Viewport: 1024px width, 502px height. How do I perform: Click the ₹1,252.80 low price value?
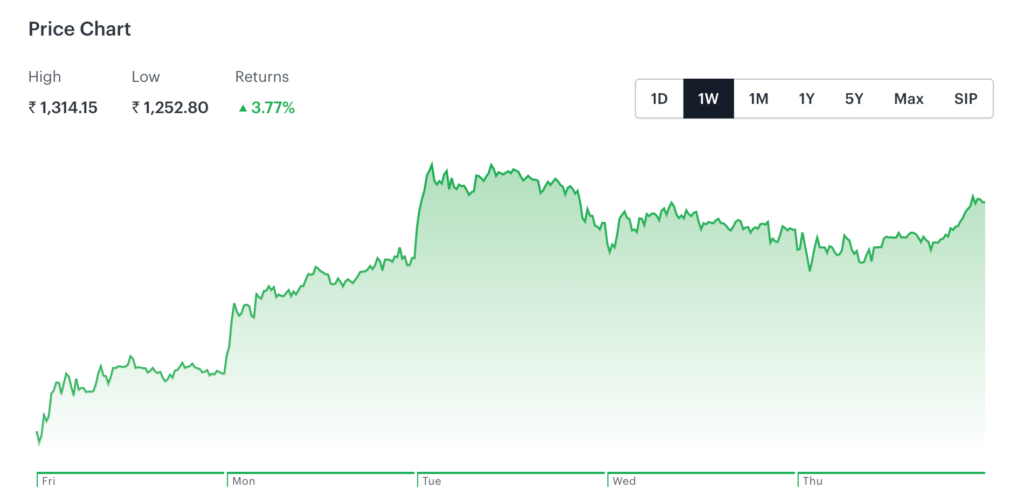pos(170,108)
